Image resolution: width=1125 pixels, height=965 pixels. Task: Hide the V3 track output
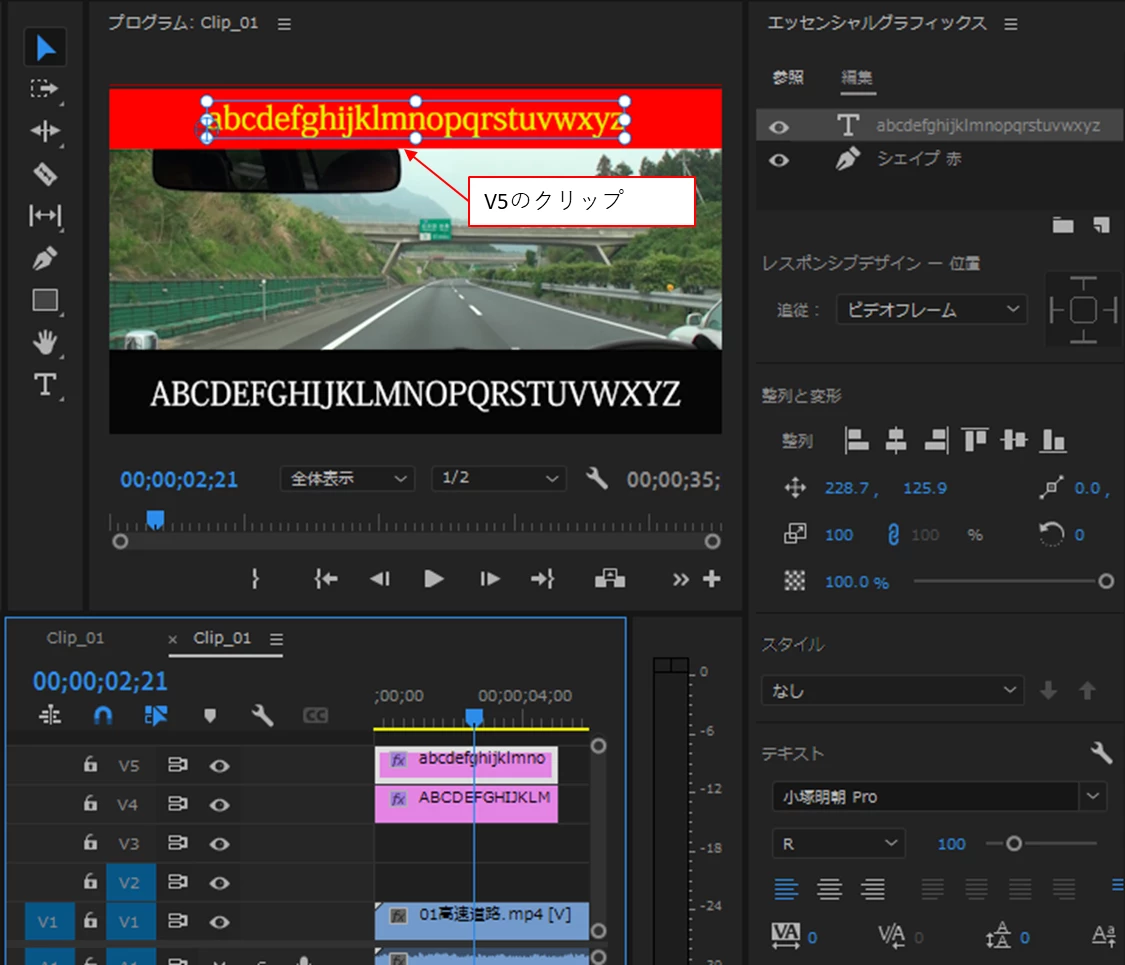220,844
